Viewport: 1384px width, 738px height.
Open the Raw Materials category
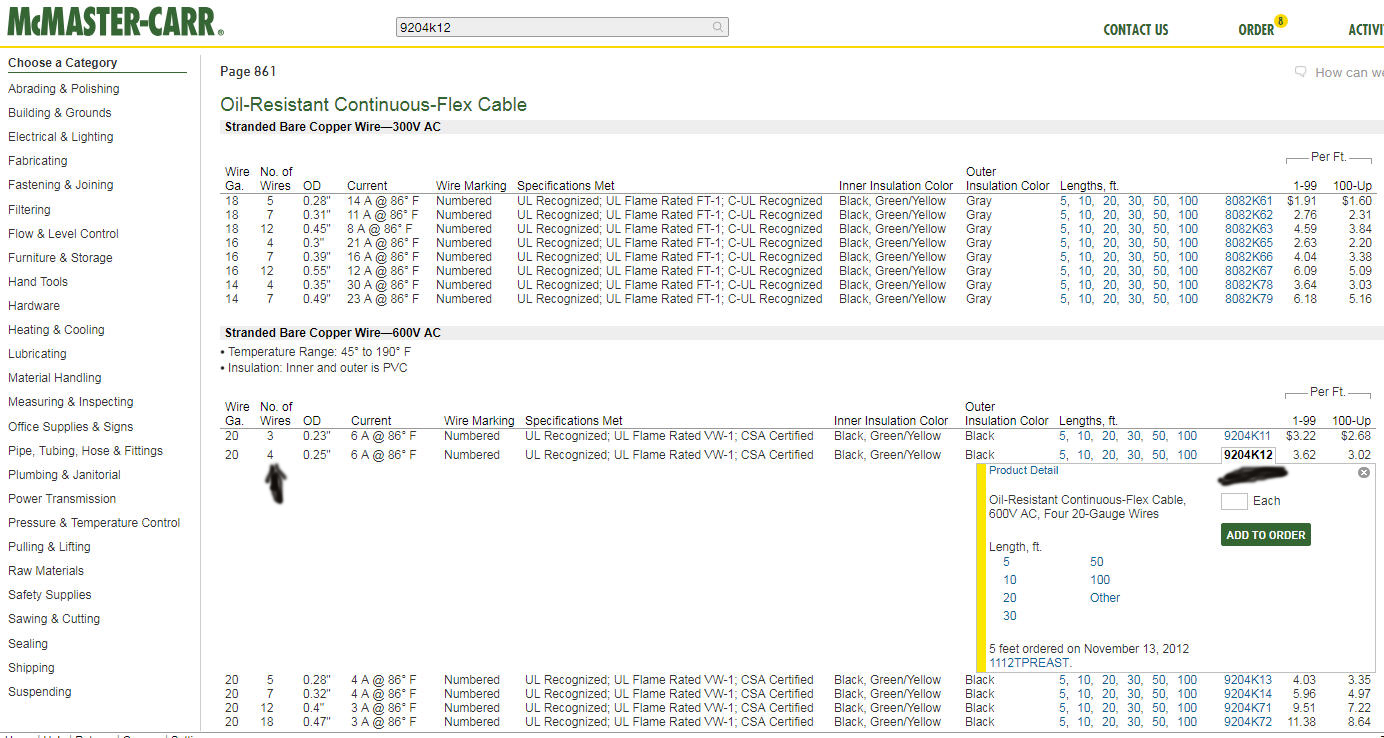46,571
